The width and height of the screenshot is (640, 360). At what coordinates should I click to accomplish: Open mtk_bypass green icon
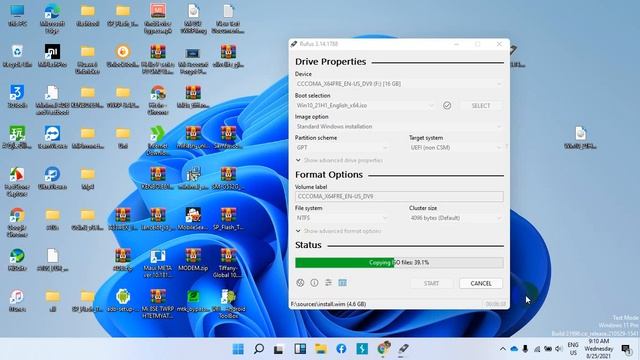[193, 301]
